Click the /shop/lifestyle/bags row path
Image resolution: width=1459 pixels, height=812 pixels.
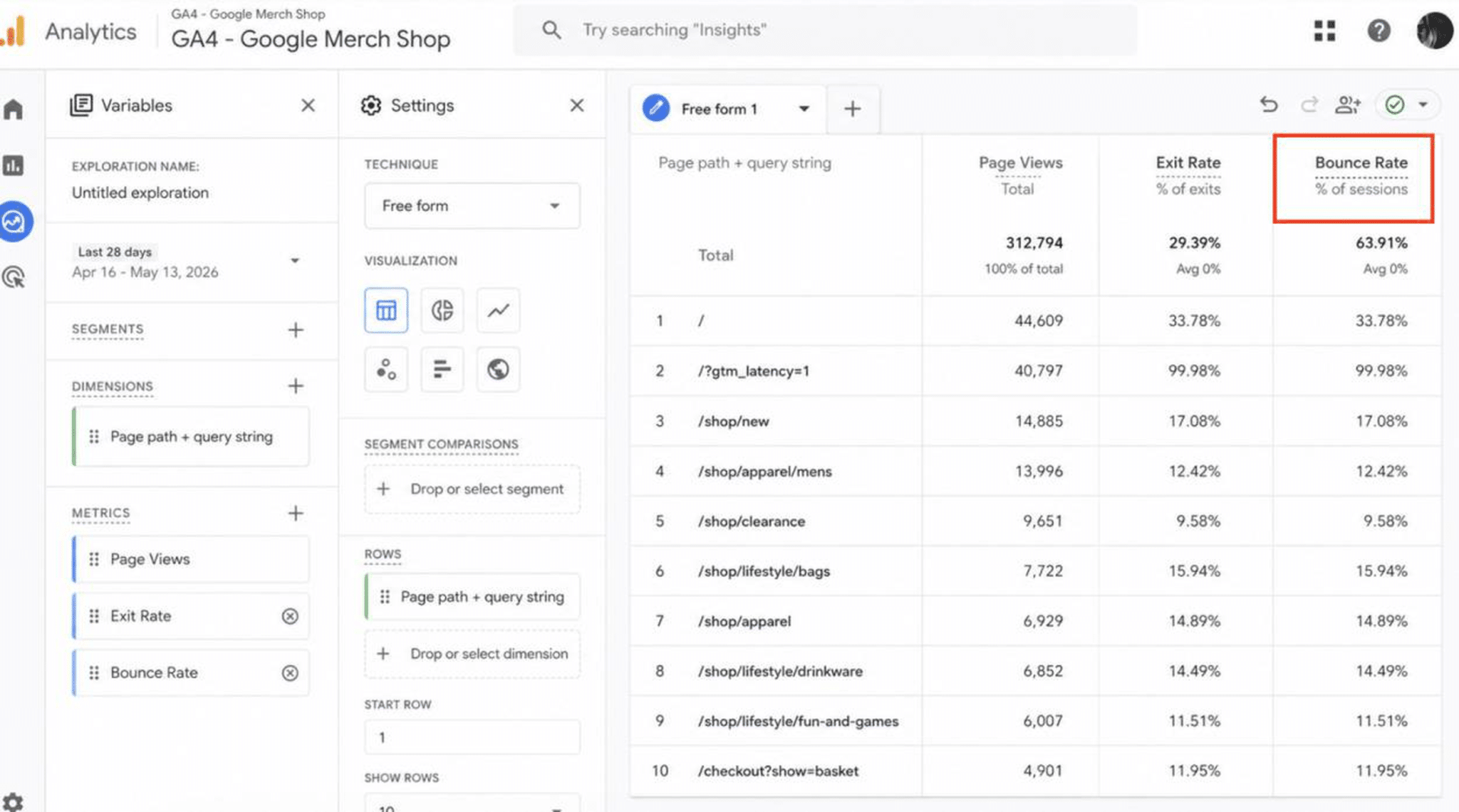(x=764, y=571)
